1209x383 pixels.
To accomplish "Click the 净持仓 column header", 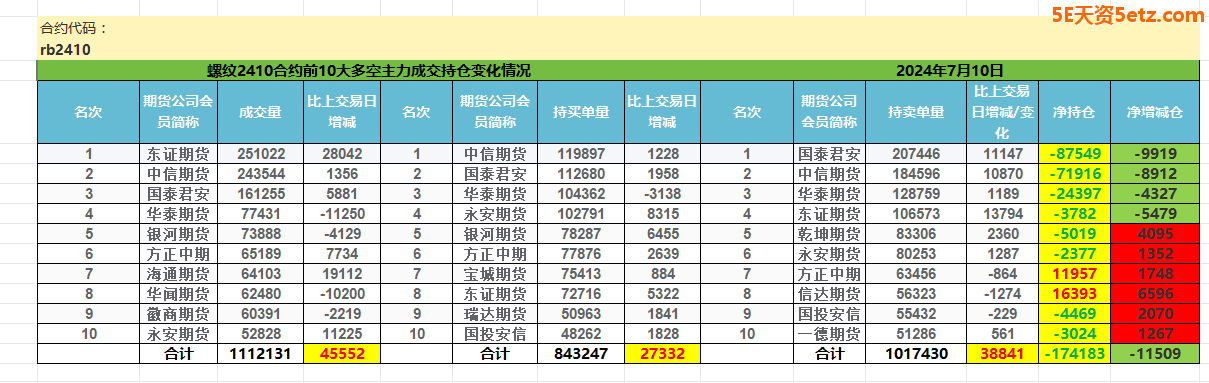I will pos(1075,113).
